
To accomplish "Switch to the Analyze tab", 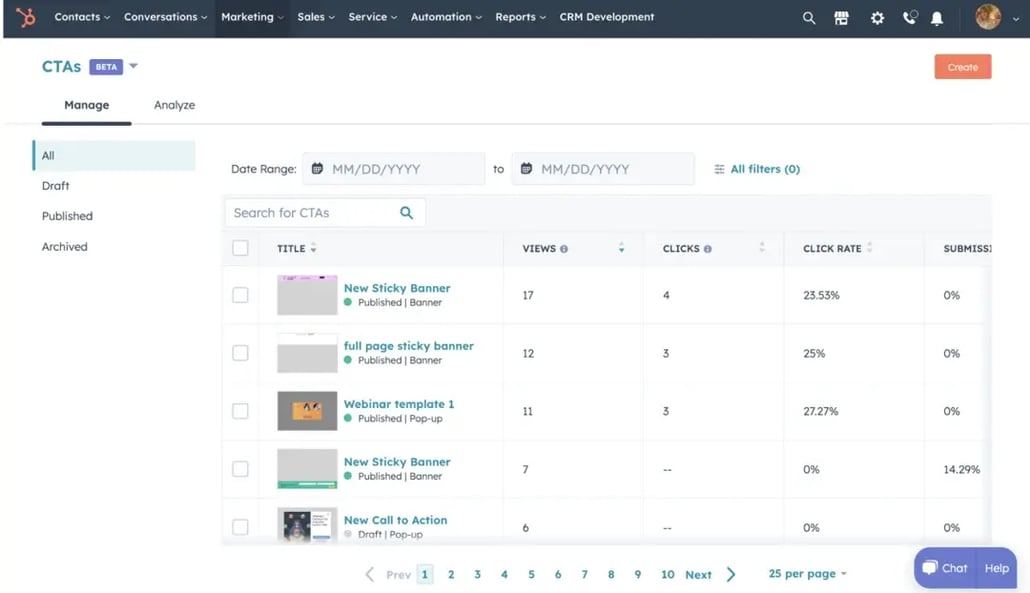I will tap(174, 105).
